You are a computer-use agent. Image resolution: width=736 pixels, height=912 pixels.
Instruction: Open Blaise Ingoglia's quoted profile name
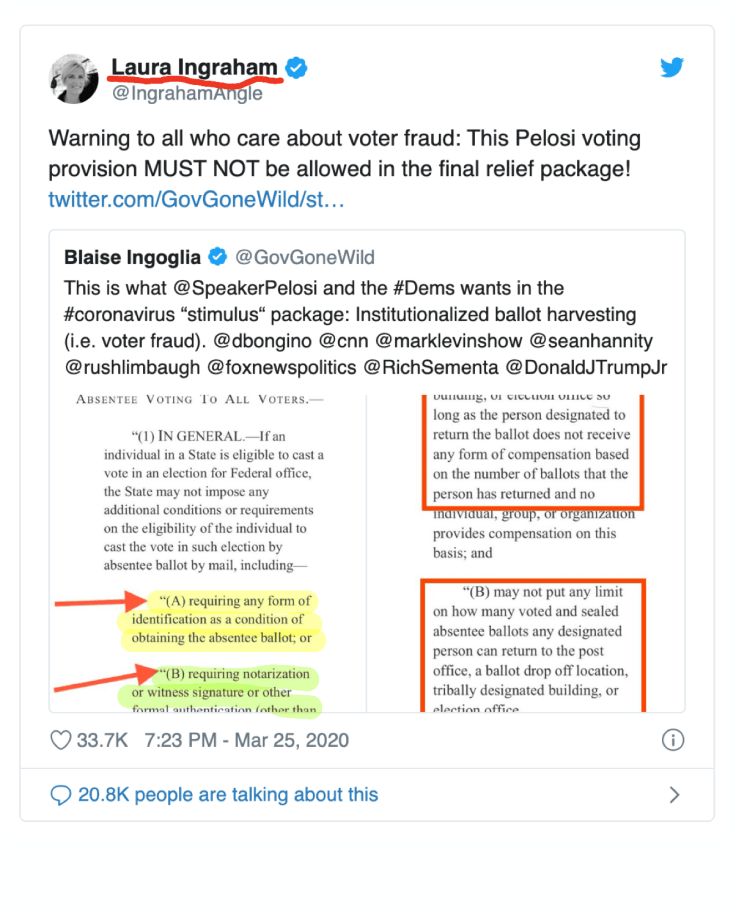pyautogui.click(x=132, y=258)
